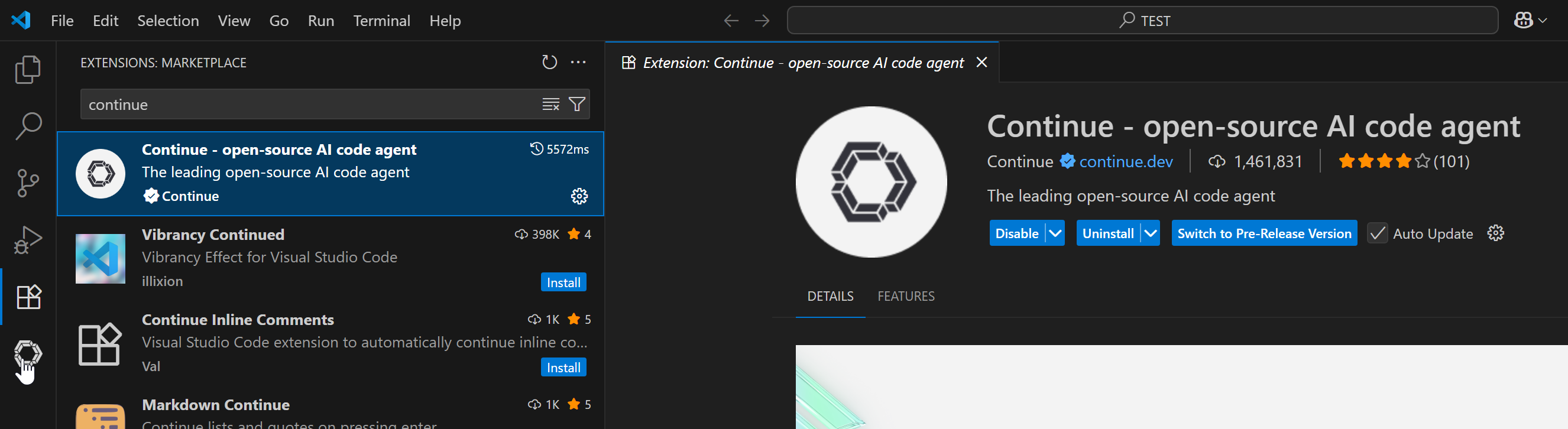Image resolution: width=1568 pixels, height=429 pixels.
Task: Install the Vibrancy Continued extension
Action: pyautogui.click(x=563, y=282)
